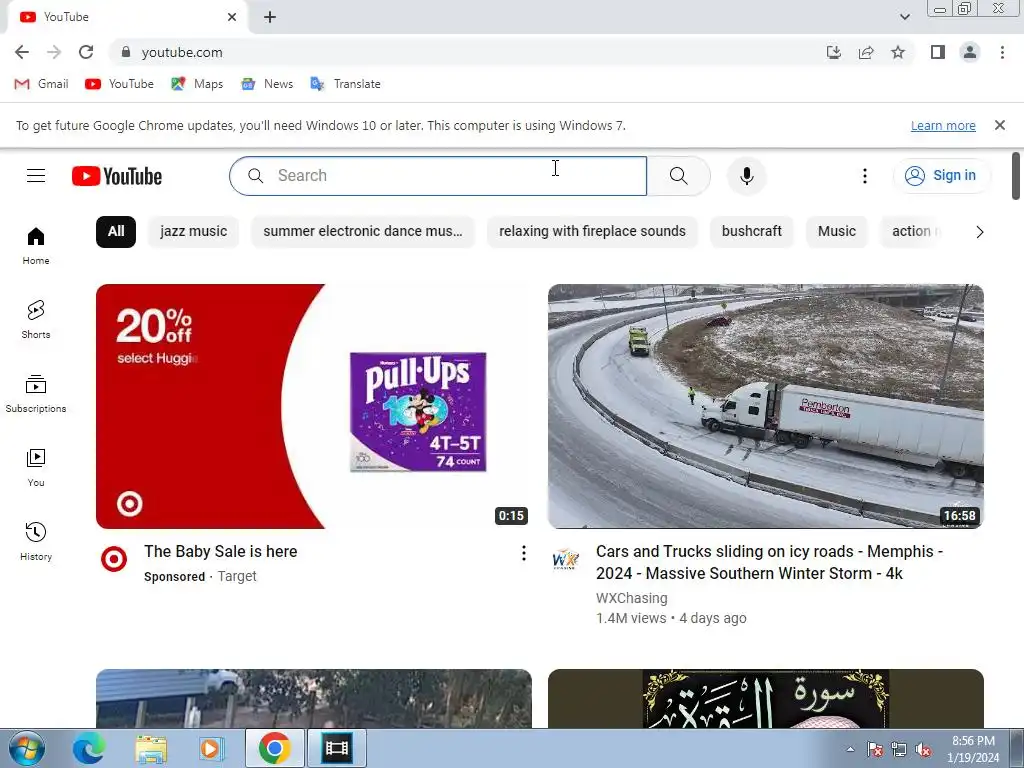Open Shorts from sidebar
This screenshot has height=768, width=1024.
[x=36, y=319]
